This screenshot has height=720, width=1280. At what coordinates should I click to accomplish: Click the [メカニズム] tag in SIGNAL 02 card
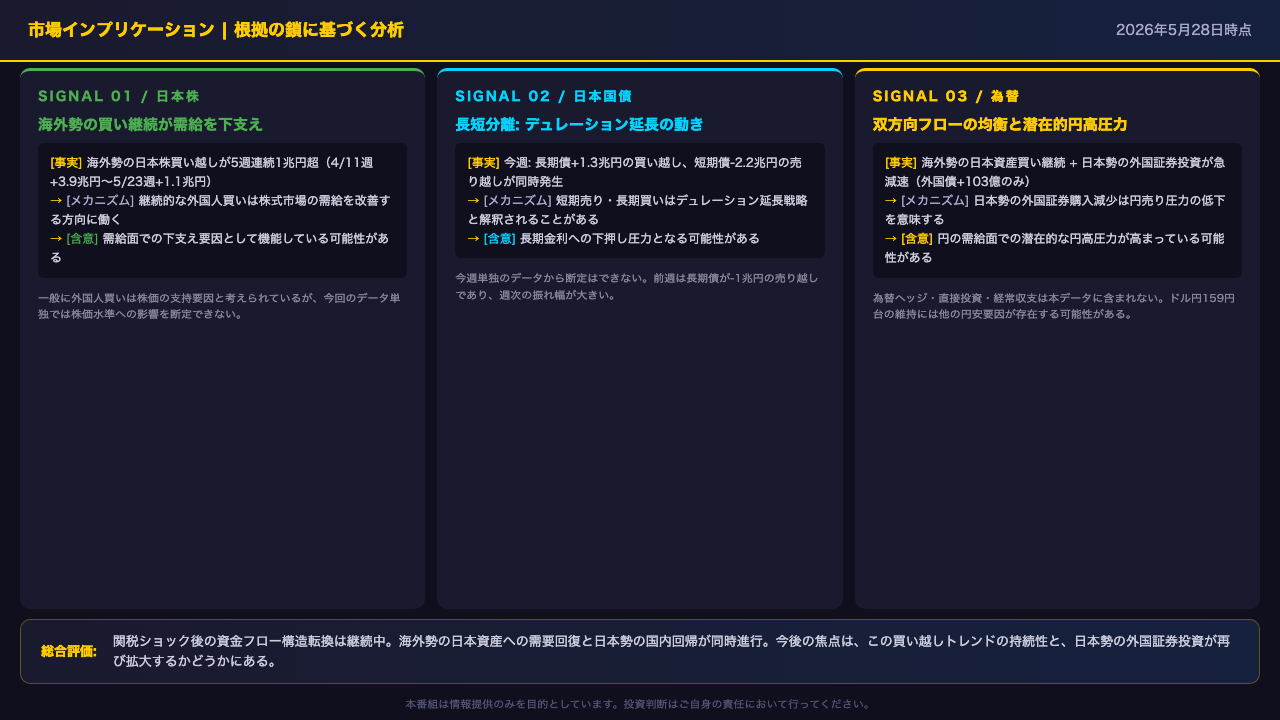click(517, 200)
